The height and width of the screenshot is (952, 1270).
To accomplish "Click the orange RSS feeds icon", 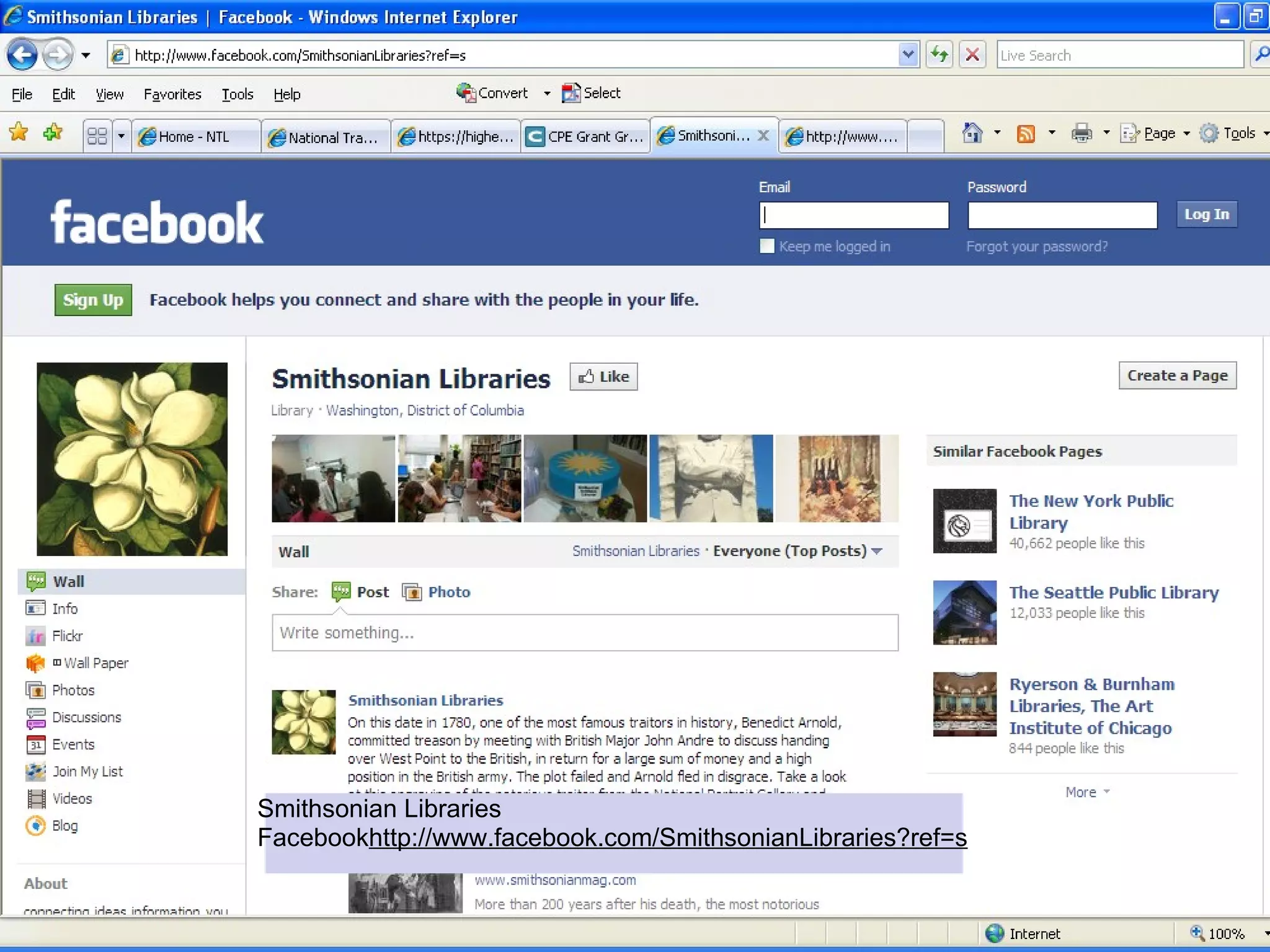I will coord(1026,133).
